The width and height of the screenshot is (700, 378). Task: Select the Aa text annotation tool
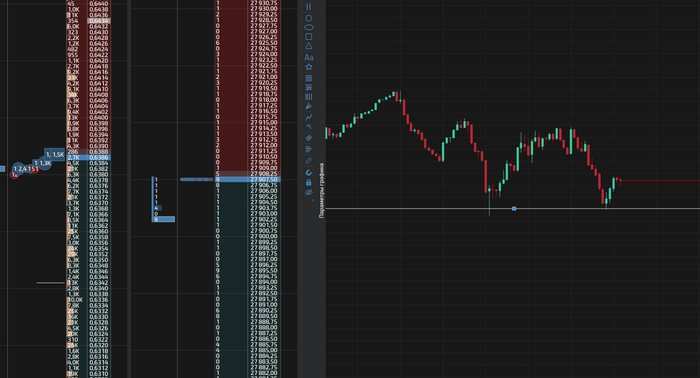tap(308, 57)
